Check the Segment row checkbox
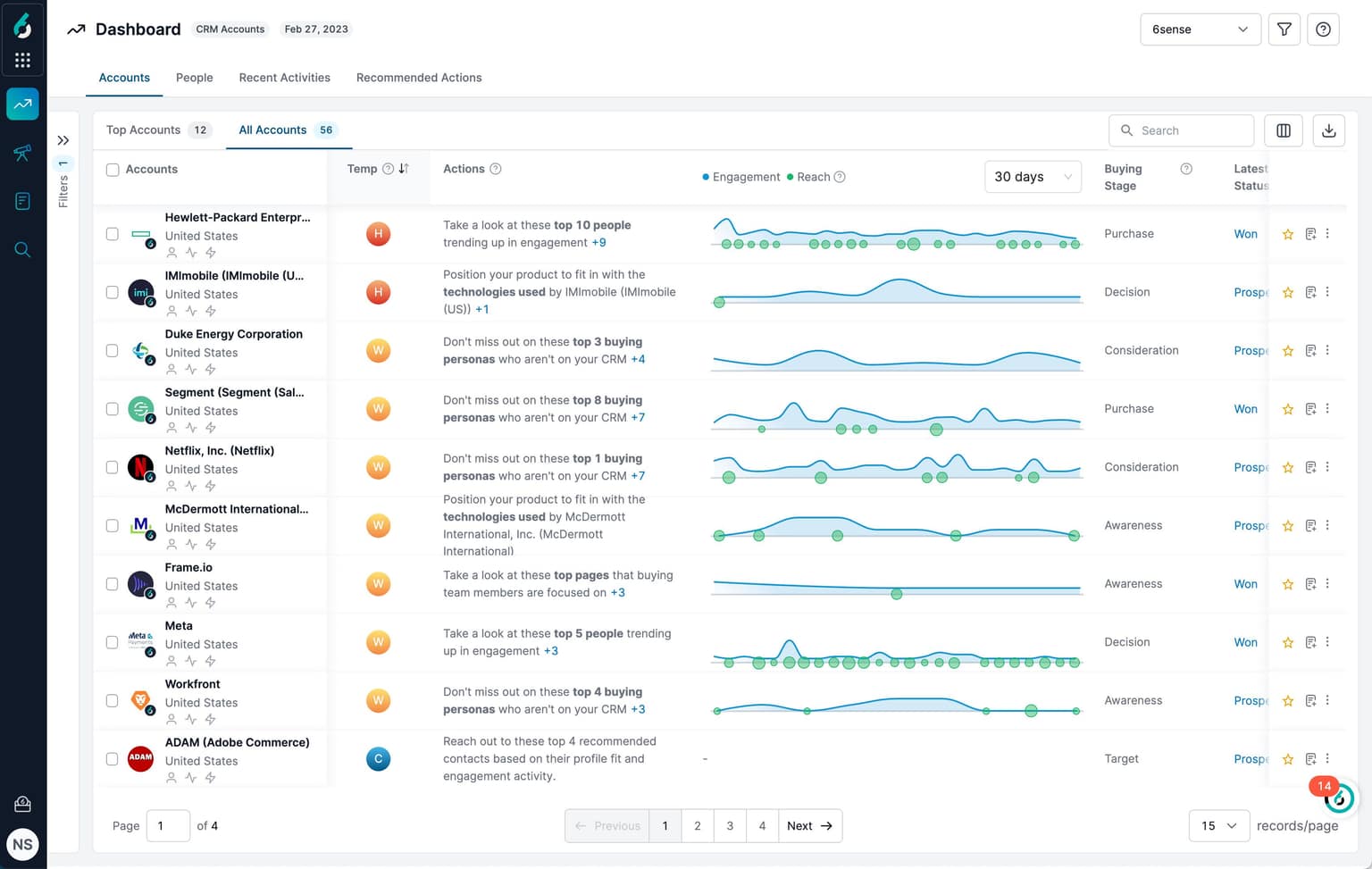 tap(113, 409)
